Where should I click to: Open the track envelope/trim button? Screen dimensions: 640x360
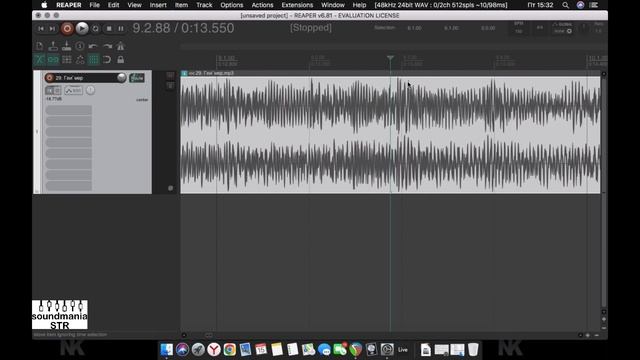click(x=73, y=90)
